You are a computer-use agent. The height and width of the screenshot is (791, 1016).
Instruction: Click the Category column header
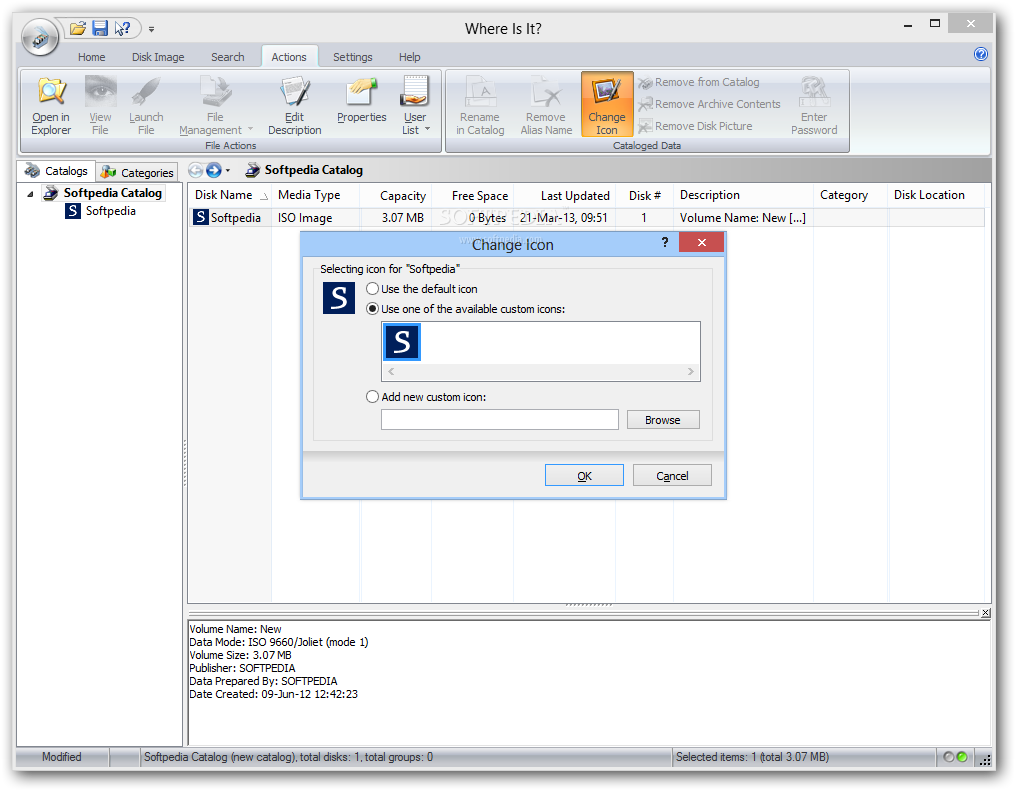(x=850, y=195)
